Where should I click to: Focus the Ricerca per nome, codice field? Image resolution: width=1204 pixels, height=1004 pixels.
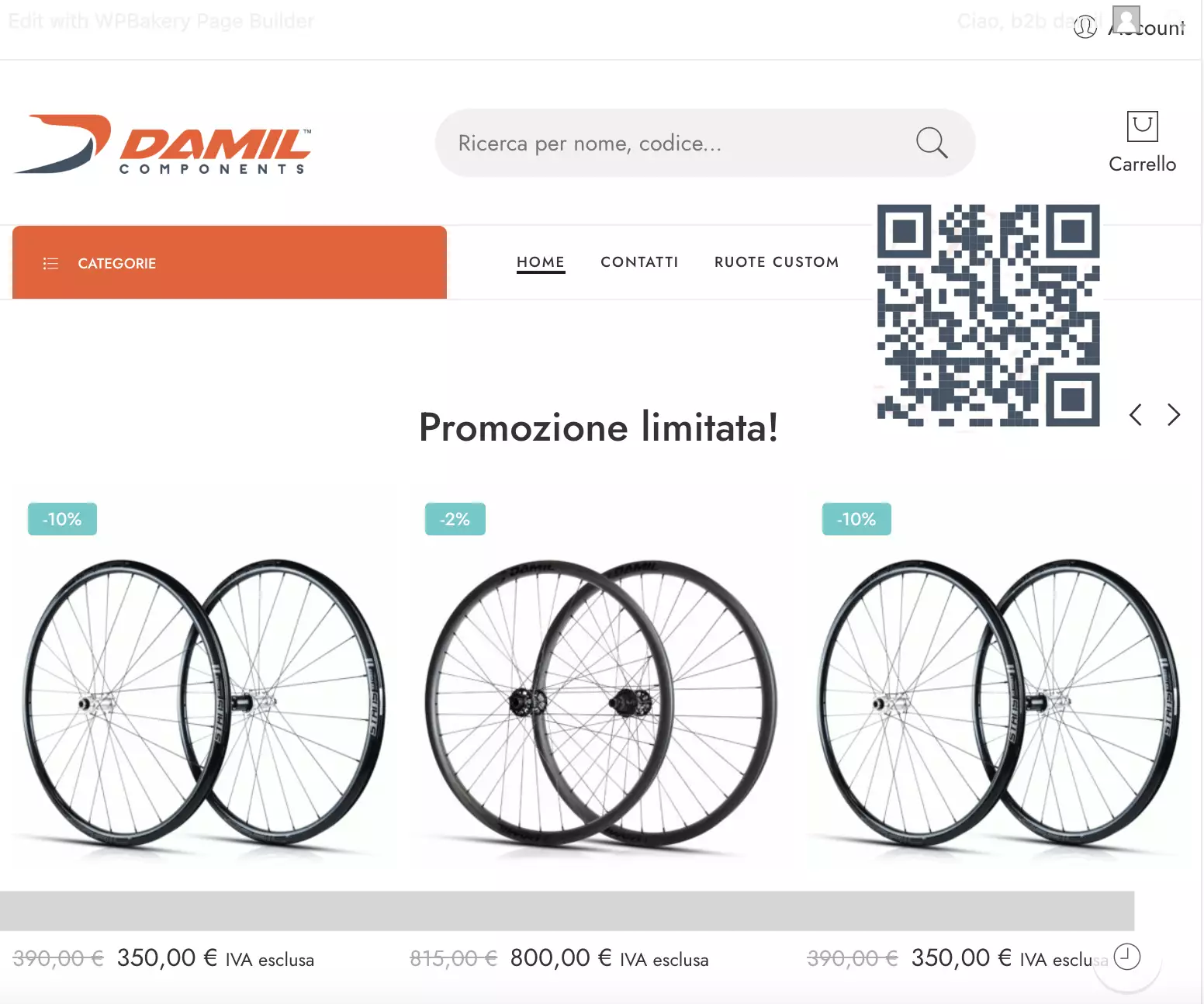pos(705,143)
